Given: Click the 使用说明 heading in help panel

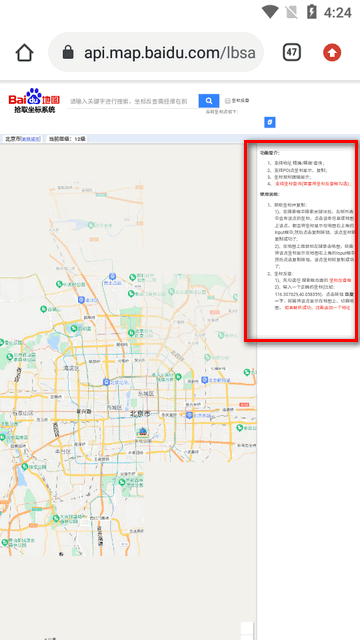Looking at the screenshot, I should click(x=270, y=194).
